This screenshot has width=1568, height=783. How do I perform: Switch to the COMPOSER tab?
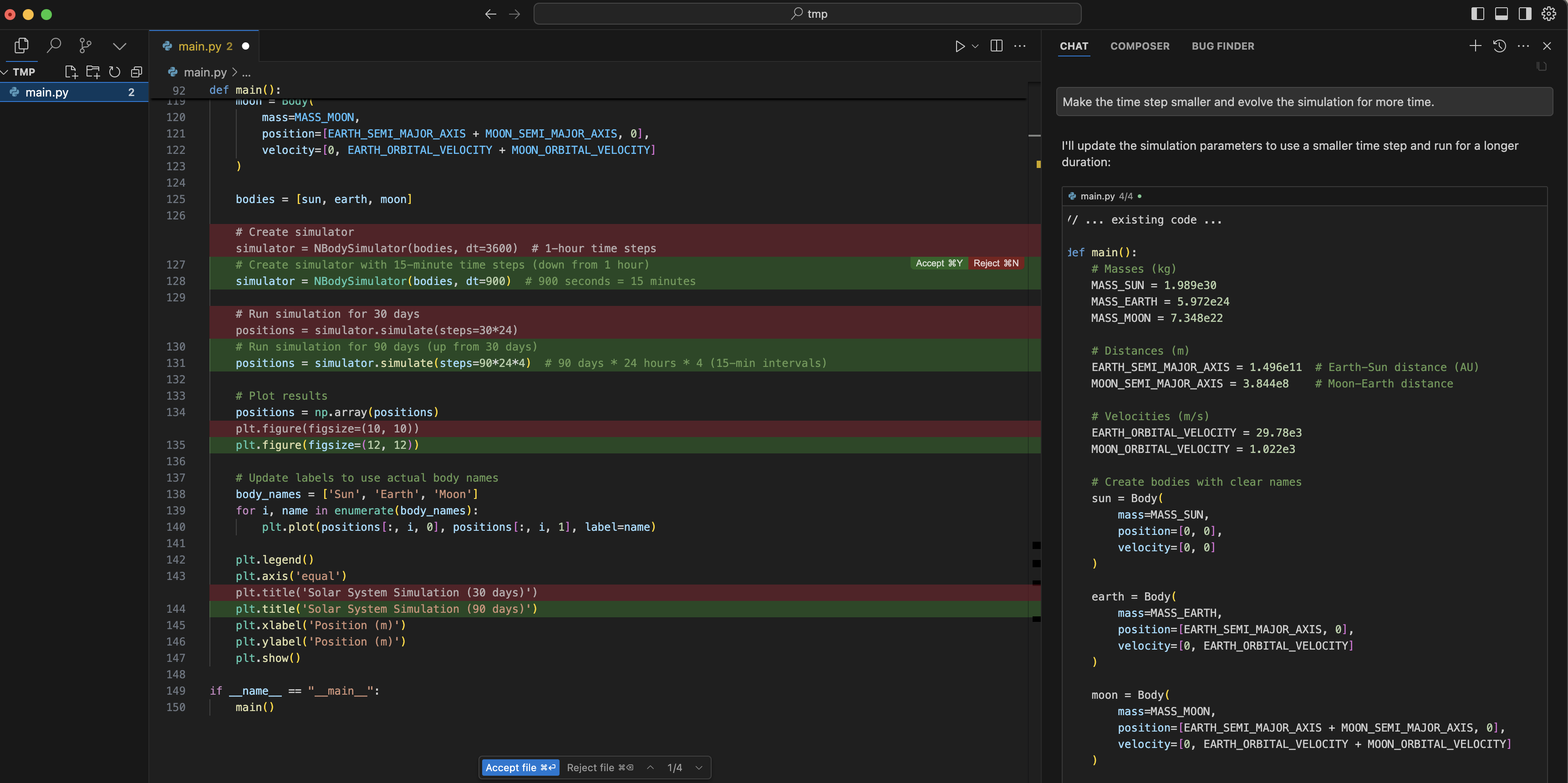[x=1140, y=46]
